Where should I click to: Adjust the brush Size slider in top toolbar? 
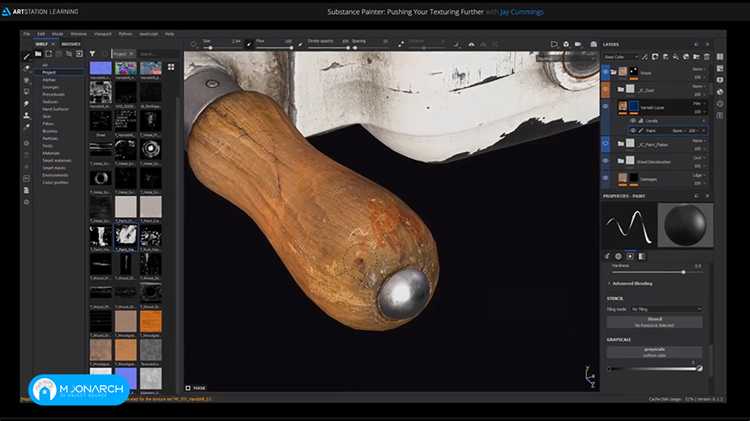[222, 47]
